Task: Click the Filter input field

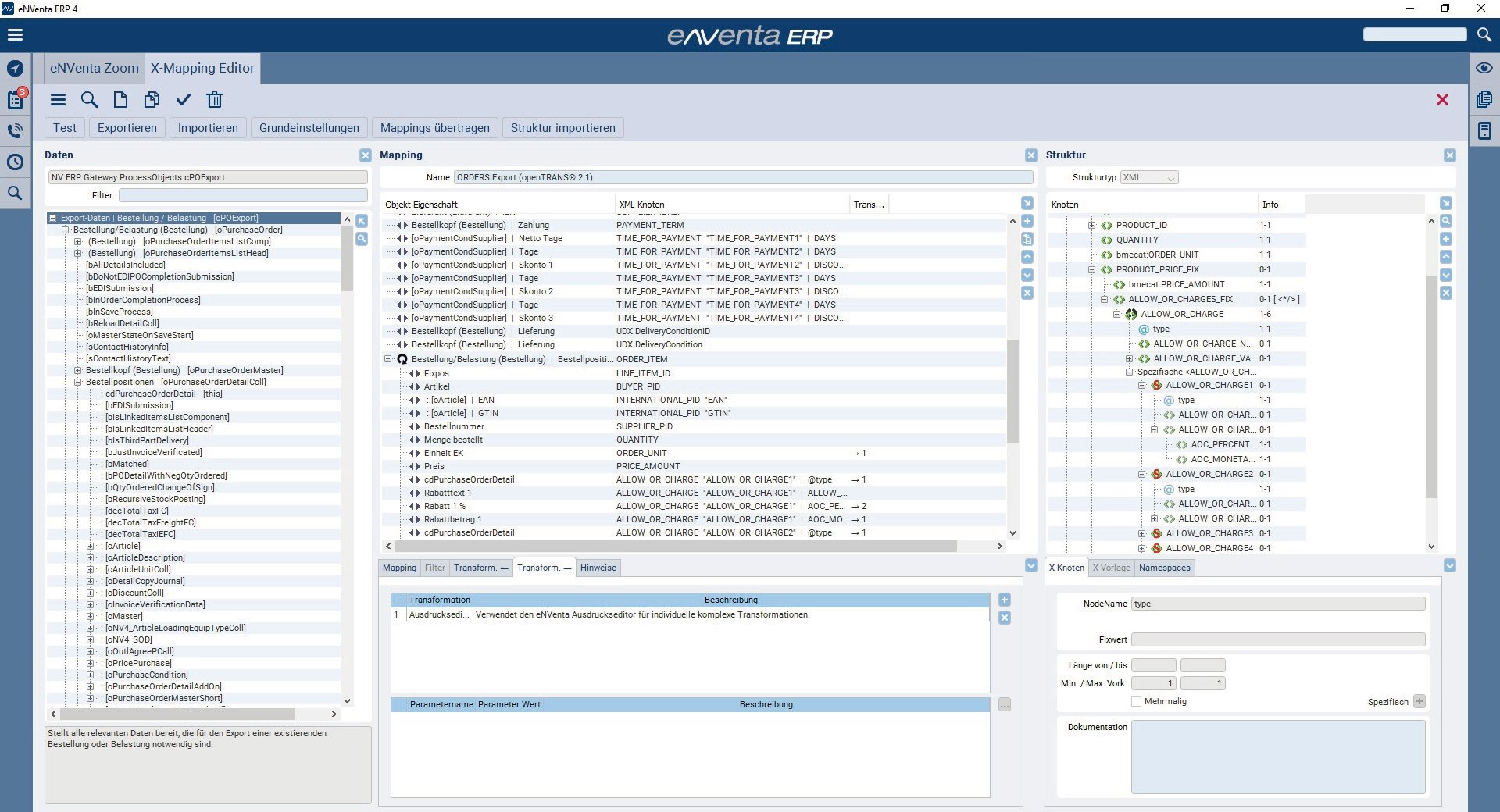Action: 242,195
